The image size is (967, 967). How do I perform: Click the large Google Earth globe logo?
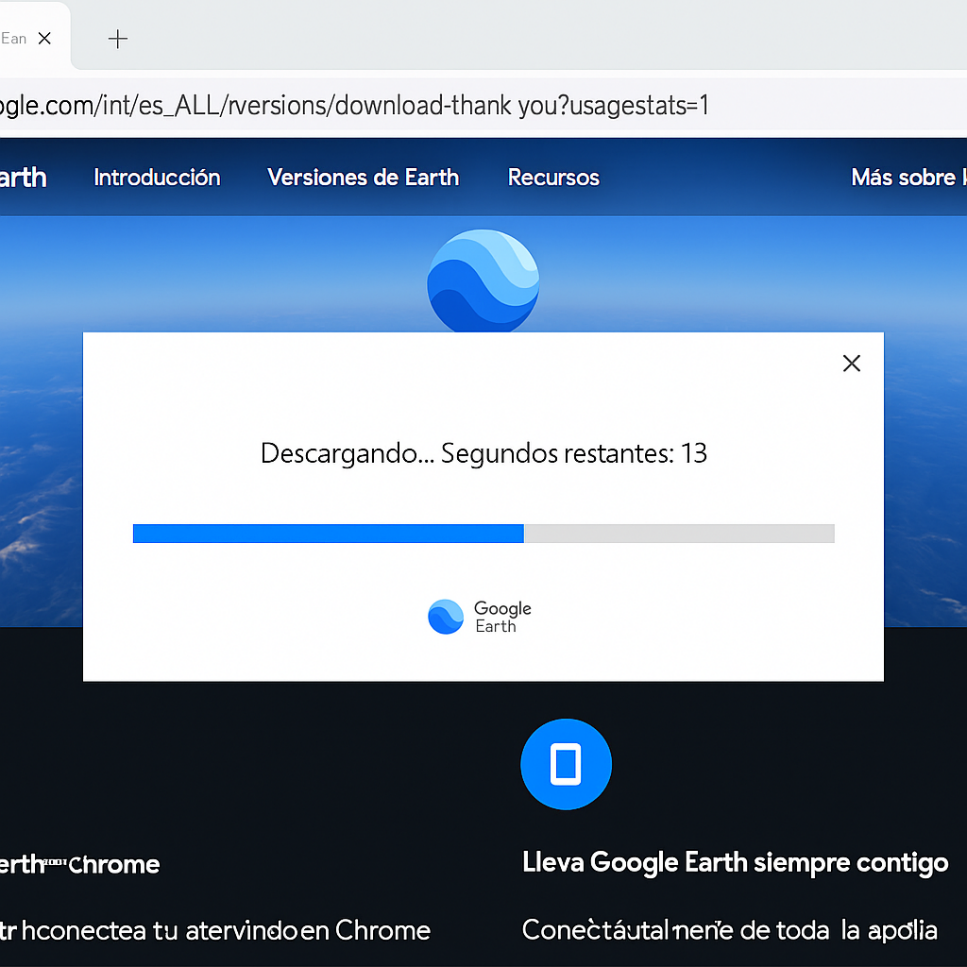(x=483, y=281)
